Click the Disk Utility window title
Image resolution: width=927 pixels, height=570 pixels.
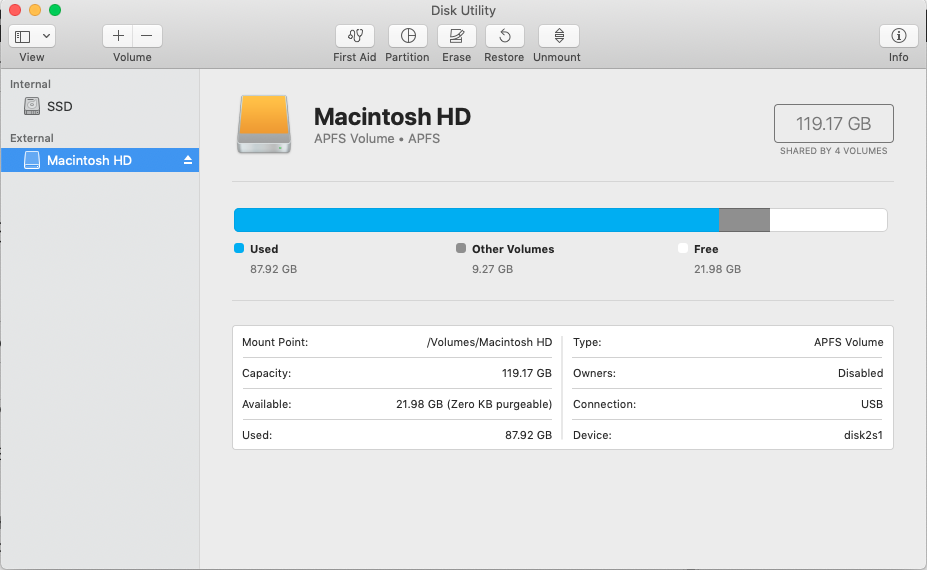pos(463,10)
